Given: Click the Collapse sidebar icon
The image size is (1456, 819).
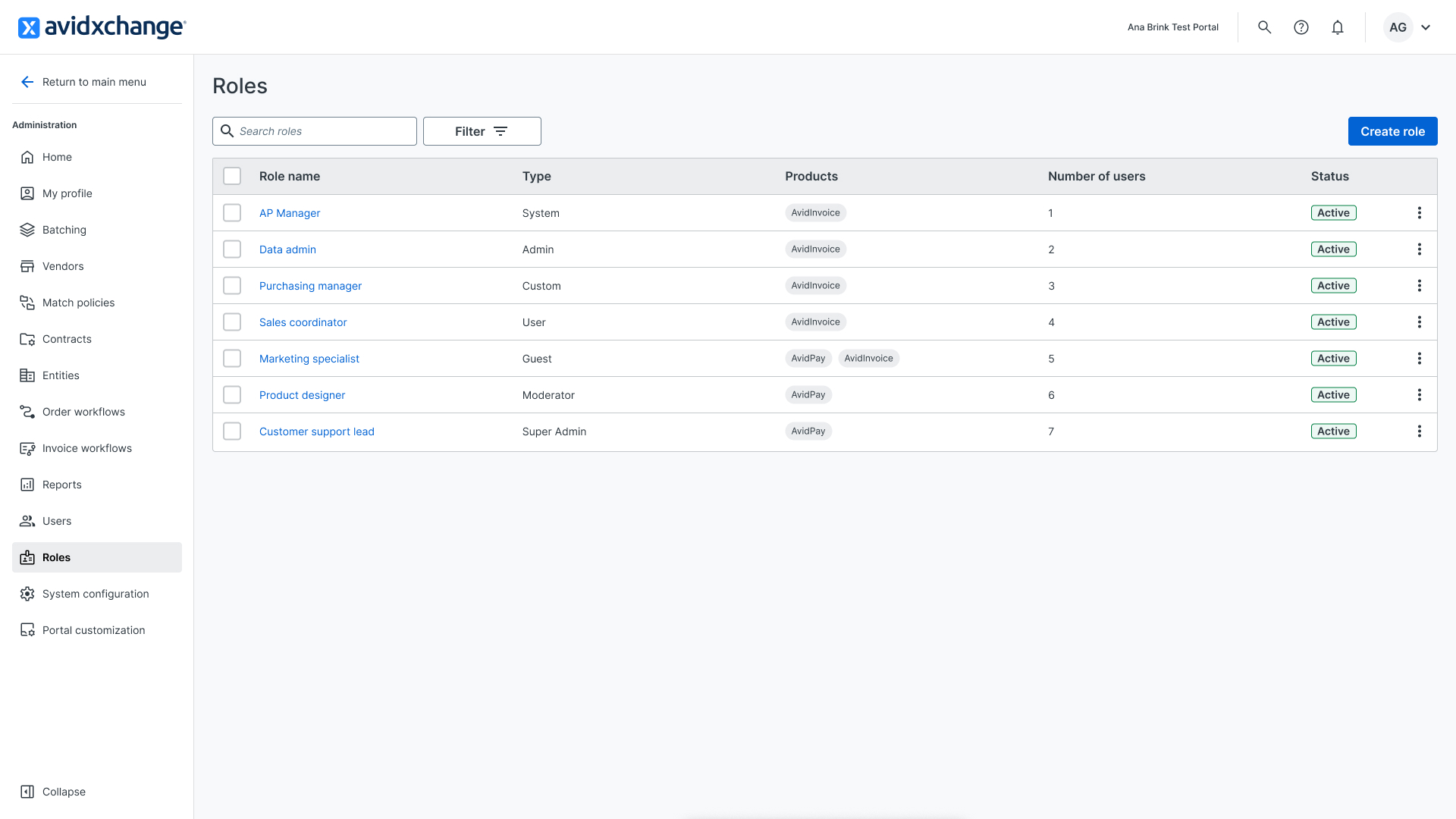Looking at the screenshot, I should (27, 792).
